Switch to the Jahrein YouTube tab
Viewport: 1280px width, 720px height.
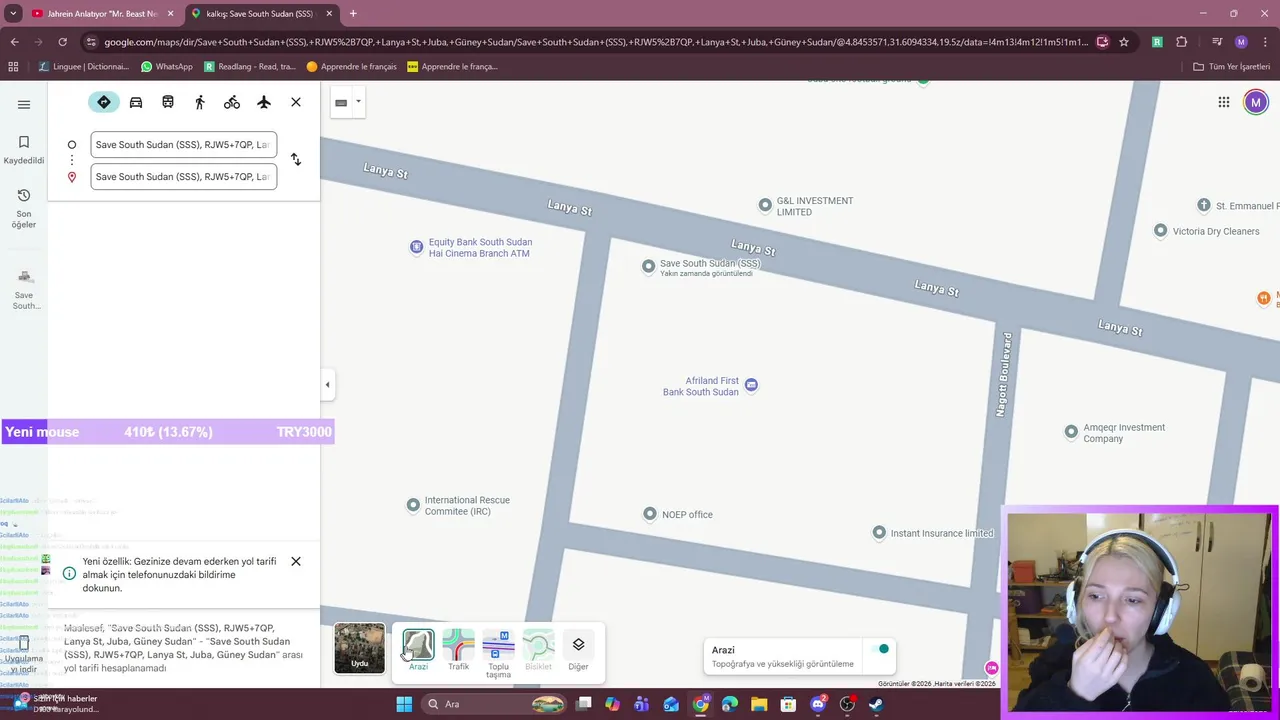point(102,14)
